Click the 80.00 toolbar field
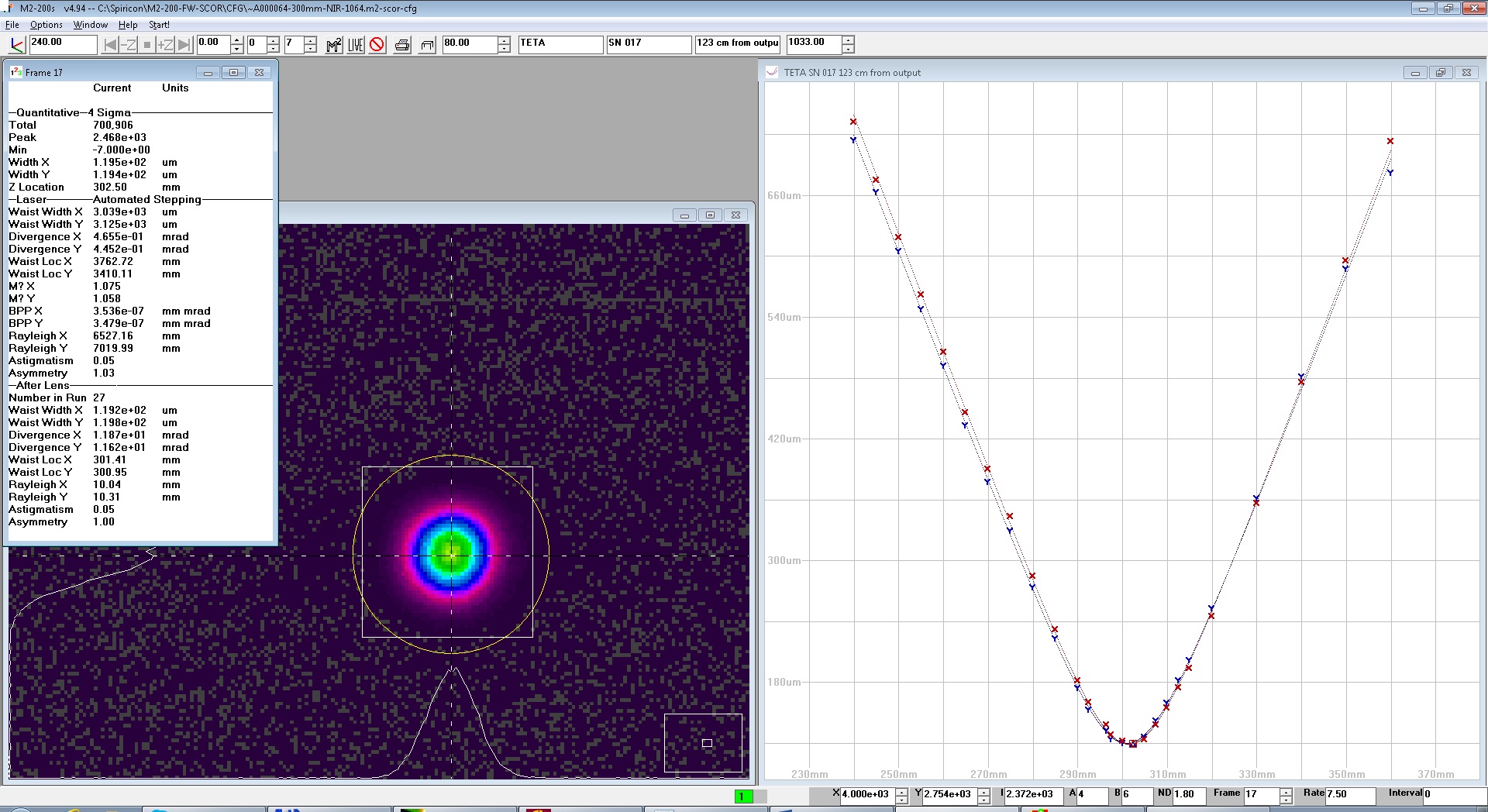The width and height of the screenshot is (1488, 812). point(470,44)
